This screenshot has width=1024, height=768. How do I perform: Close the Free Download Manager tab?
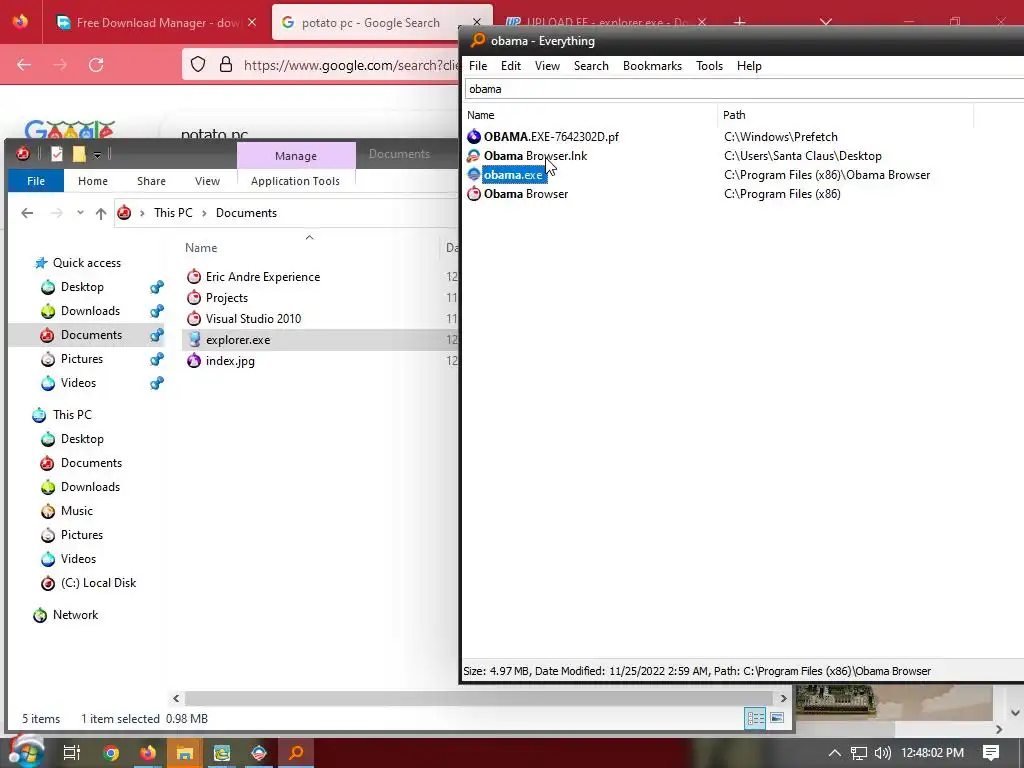click(x=252, y=22)
